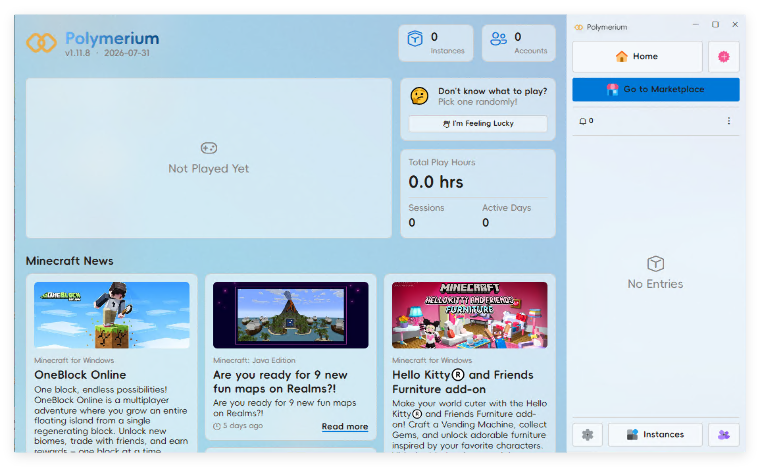Click the Sessions count label
The width and height of the screenshot is (760, 467).
[426, 208]
